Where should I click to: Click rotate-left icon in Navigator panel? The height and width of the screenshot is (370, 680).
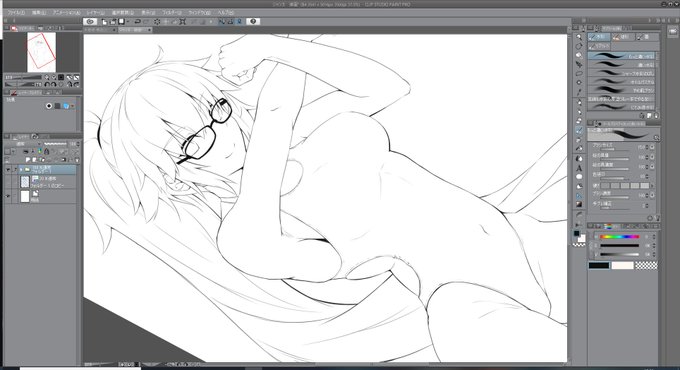(47, 84)
